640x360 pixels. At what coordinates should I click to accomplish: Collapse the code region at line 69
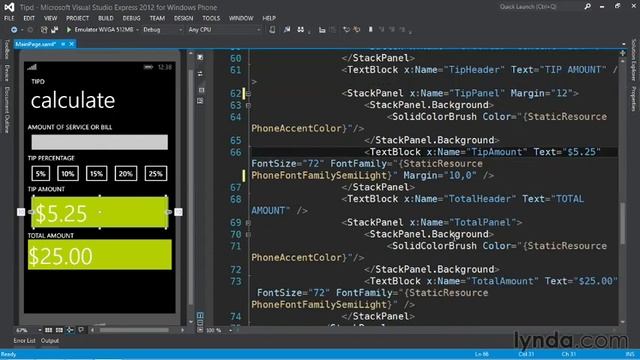click(248, 223)
